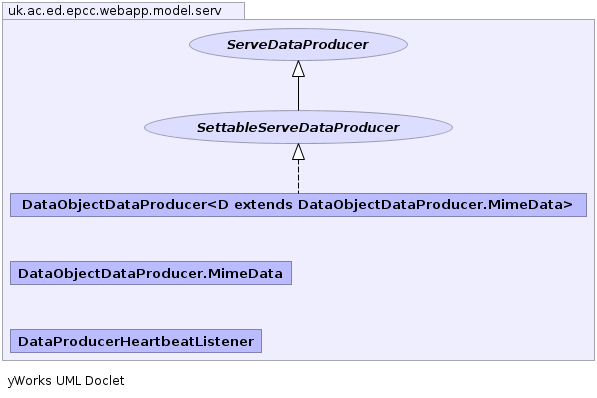Select the solid inheritance line between interfaces
Screen dimensions: 597x398
coord(298,94)
